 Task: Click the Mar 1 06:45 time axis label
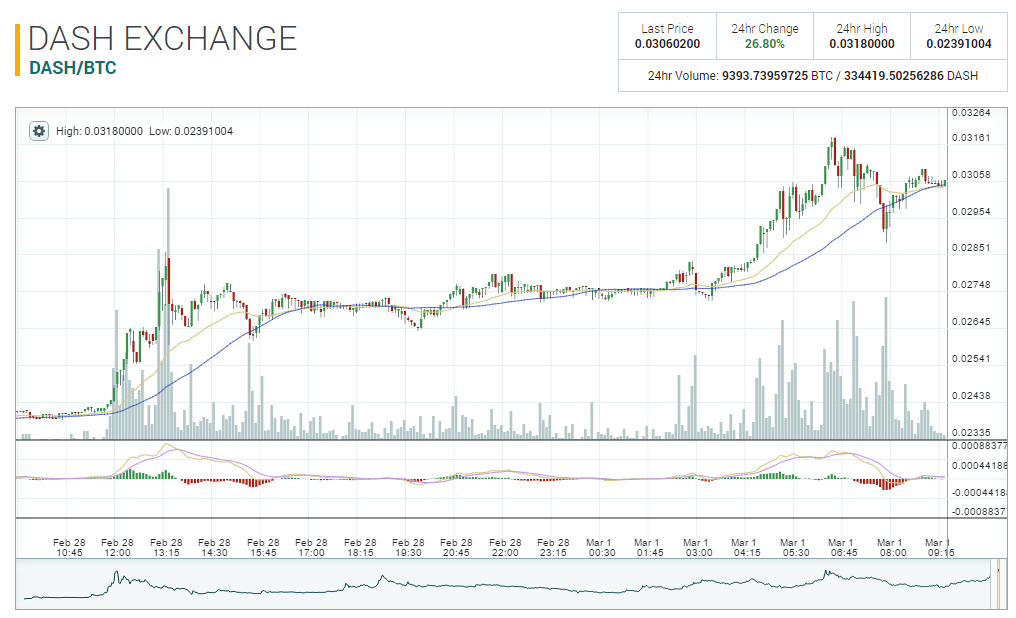[x=843, y=546]
